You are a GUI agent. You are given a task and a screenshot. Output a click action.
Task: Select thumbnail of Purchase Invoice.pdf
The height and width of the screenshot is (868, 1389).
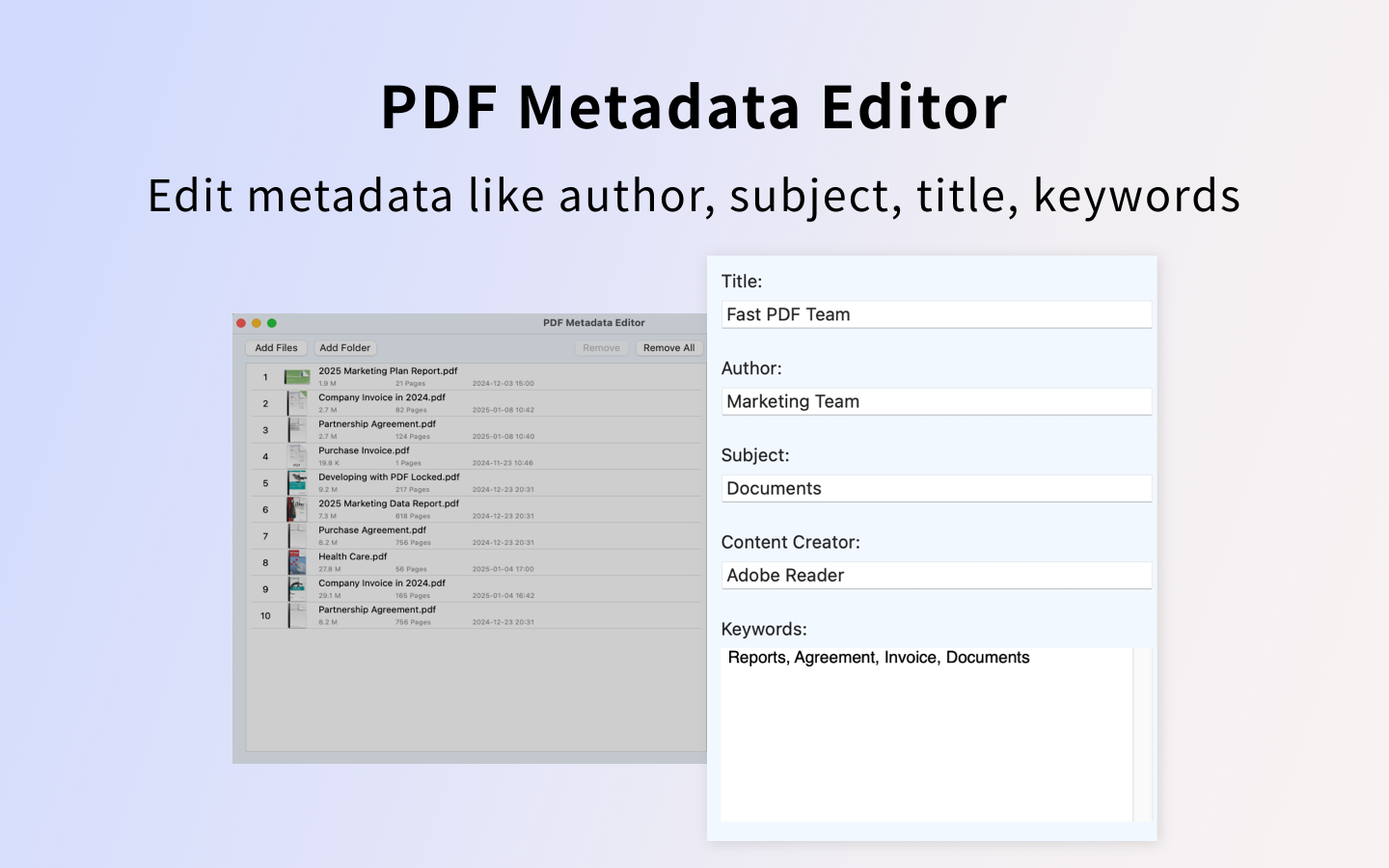(x=297, y=456)
